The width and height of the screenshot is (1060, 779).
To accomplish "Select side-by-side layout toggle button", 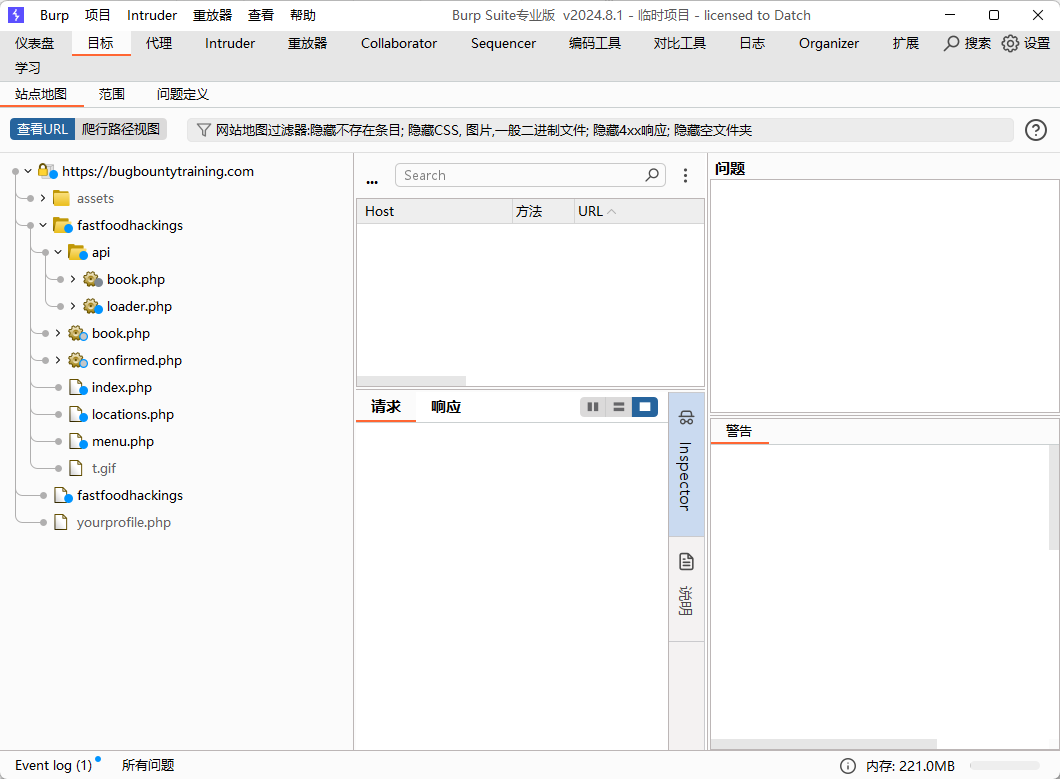I will tap(593, 407).
